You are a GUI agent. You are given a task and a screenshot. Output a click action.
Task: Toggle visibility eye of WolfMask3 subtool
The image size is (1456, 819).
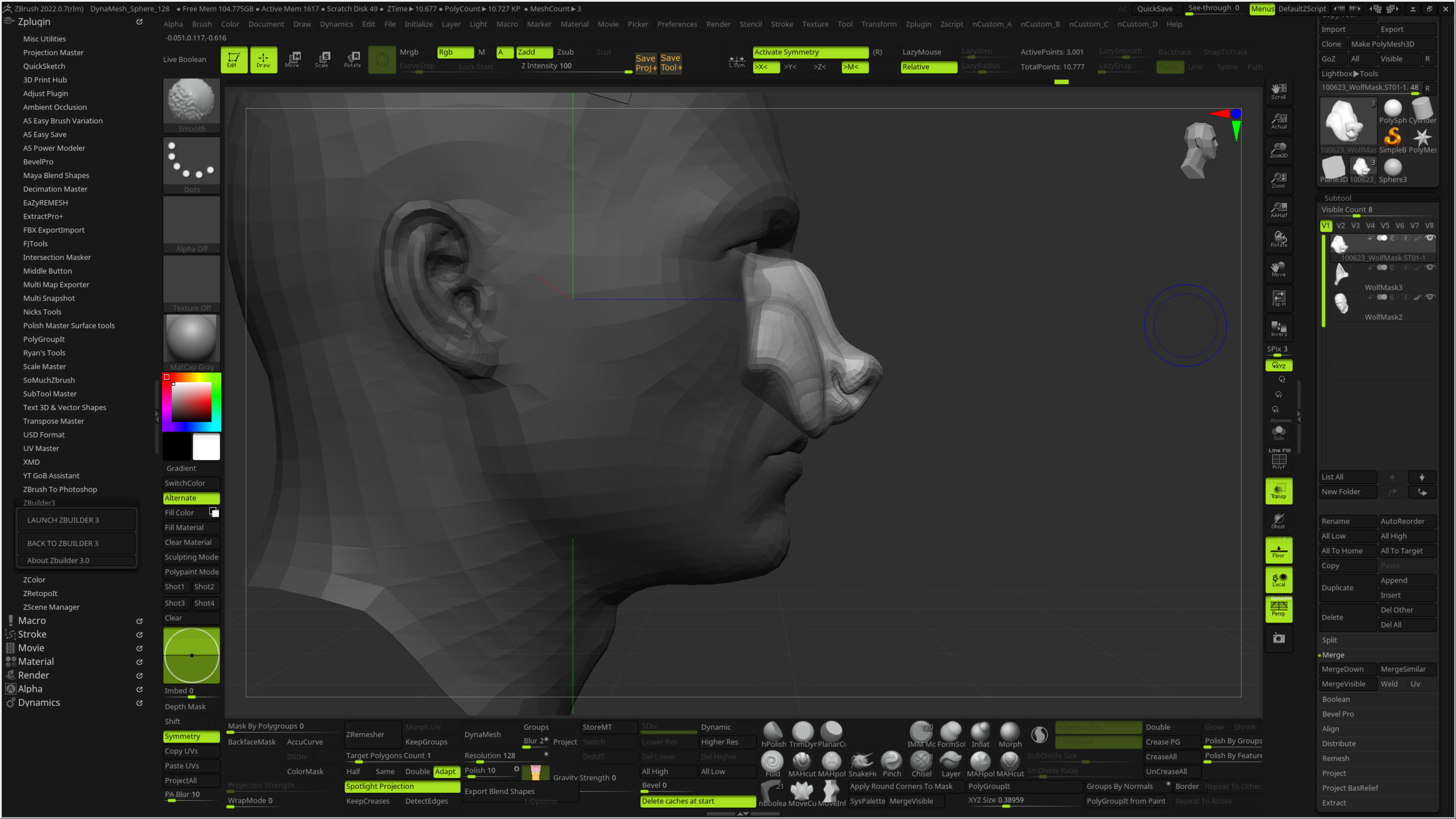click(1430, 267)
